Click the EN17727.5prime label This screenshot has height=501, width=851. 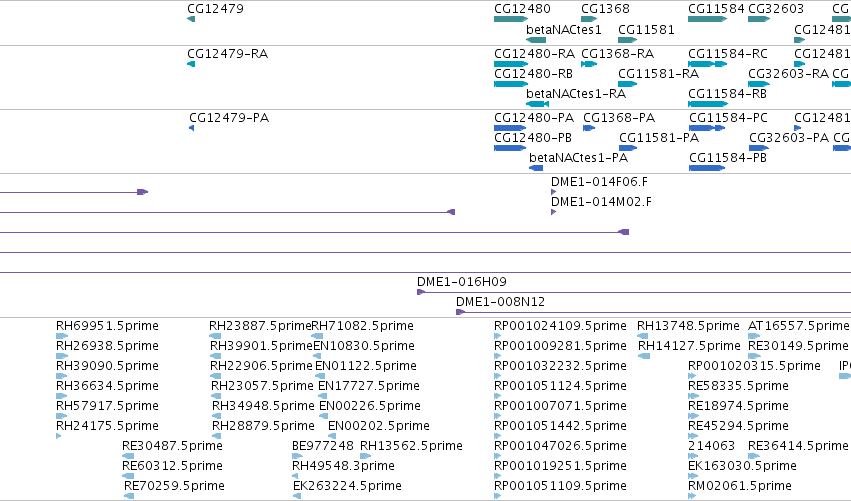pos(369,386)
